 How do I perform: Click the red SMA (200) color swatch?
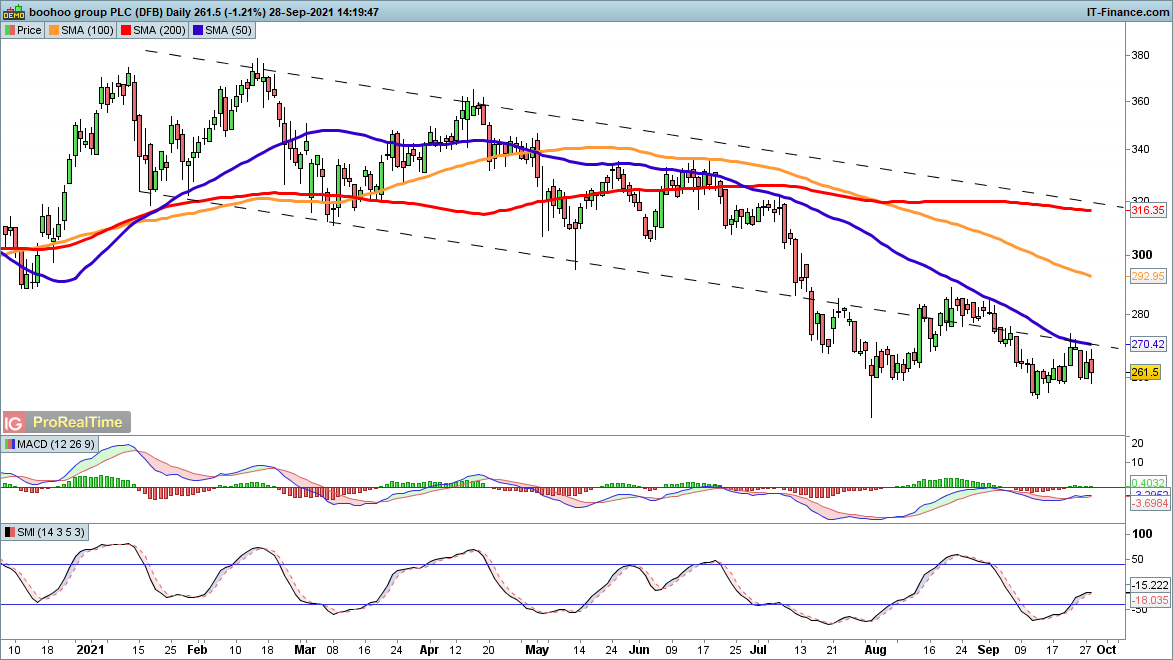(x=126, y=30)
